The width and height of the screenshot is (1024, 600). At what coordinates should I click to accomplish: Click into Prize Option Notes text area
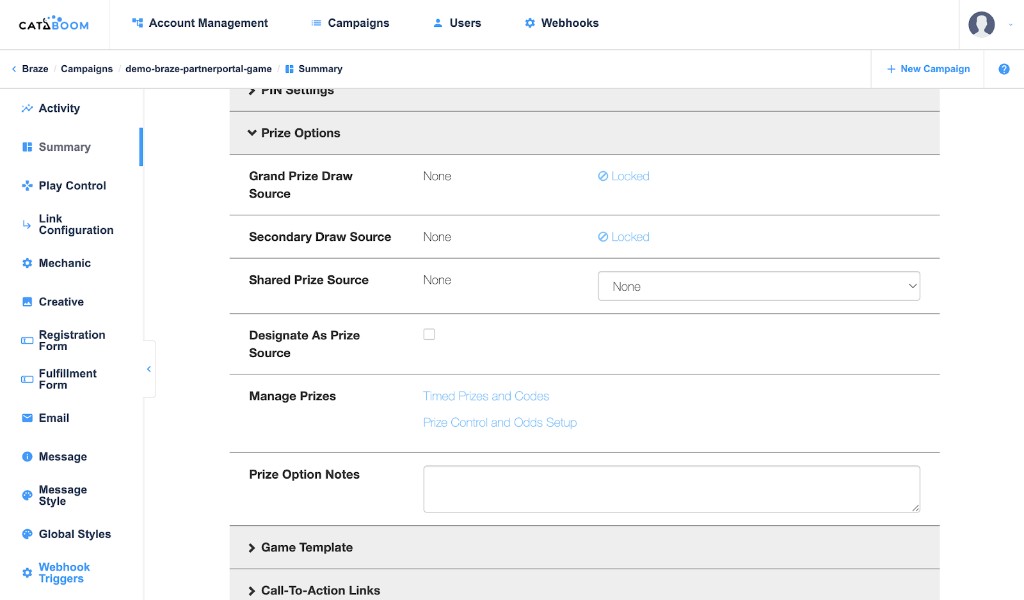click(671, 489)
